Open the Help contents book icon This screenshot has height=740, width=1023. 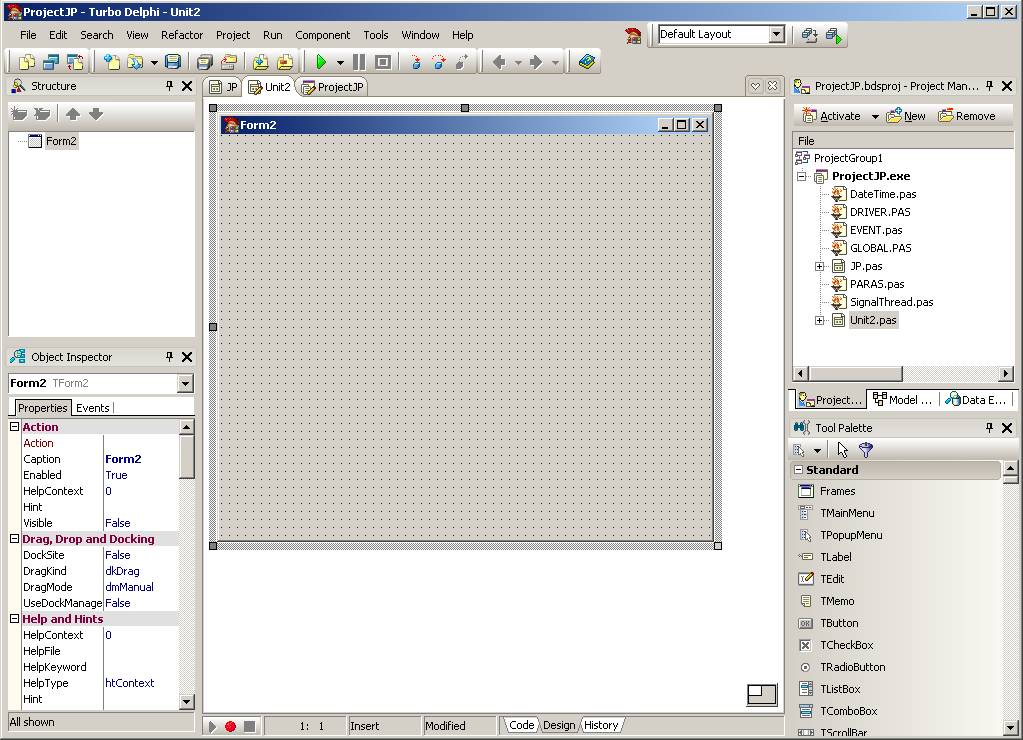click(x=587, y=62)
